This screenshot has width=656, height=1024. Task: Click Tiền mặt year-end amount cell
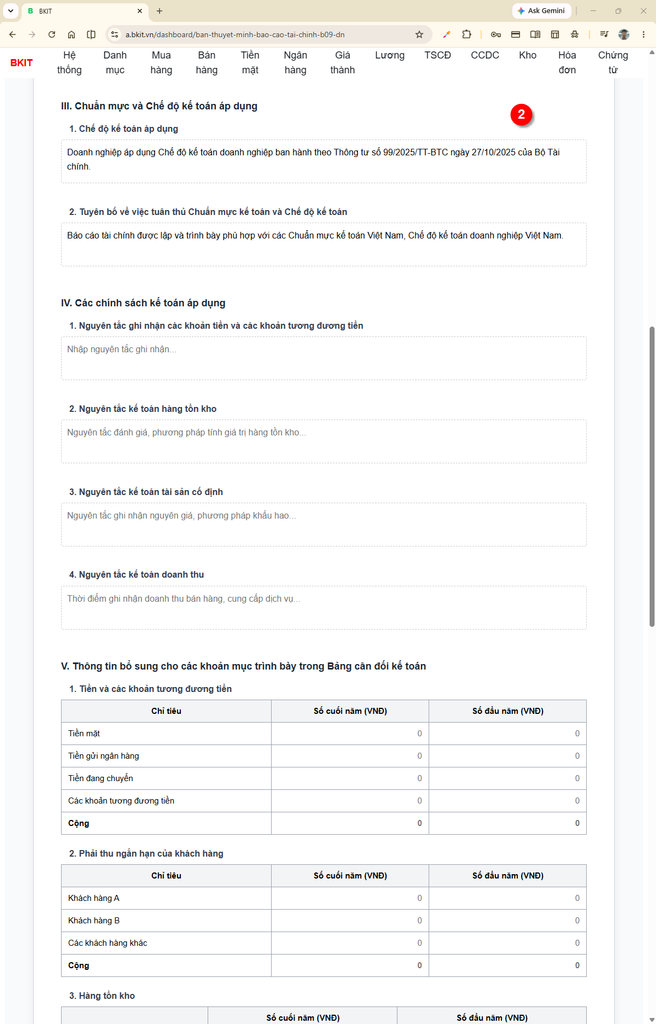pos(350,733)
